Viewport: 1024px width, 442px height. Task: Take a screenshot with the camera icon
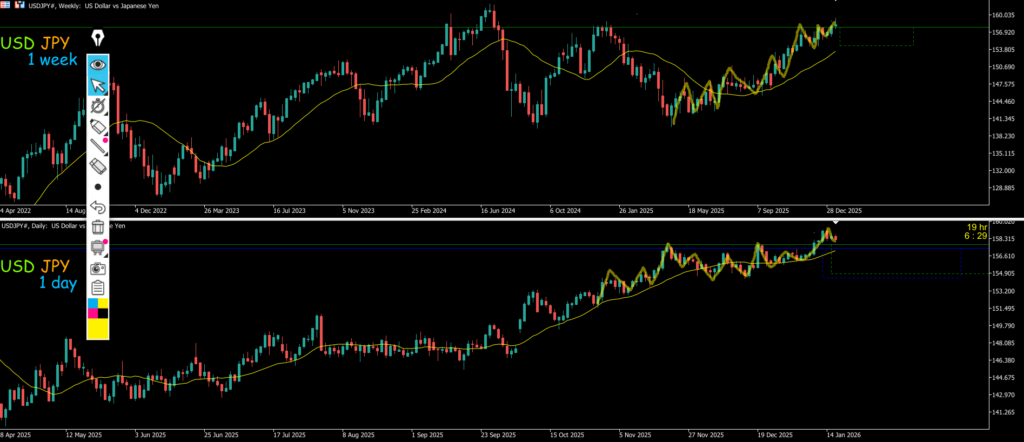[98, 269]
